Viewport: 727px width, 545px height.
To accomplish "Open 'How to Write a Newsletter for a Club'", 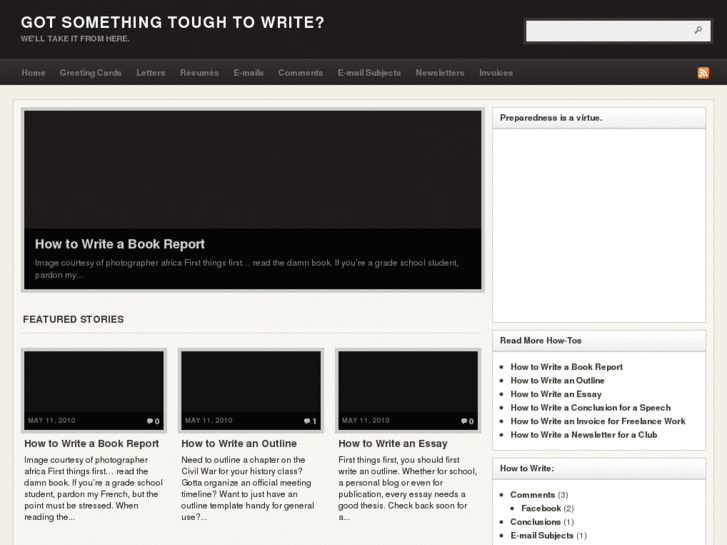I will 584,435.
